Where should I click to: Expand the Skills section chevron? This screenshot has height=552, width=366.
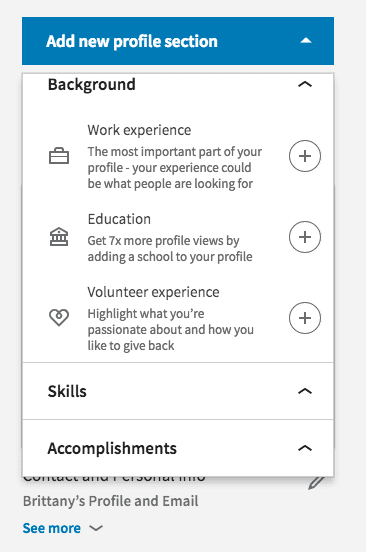[x=305, y=391]
